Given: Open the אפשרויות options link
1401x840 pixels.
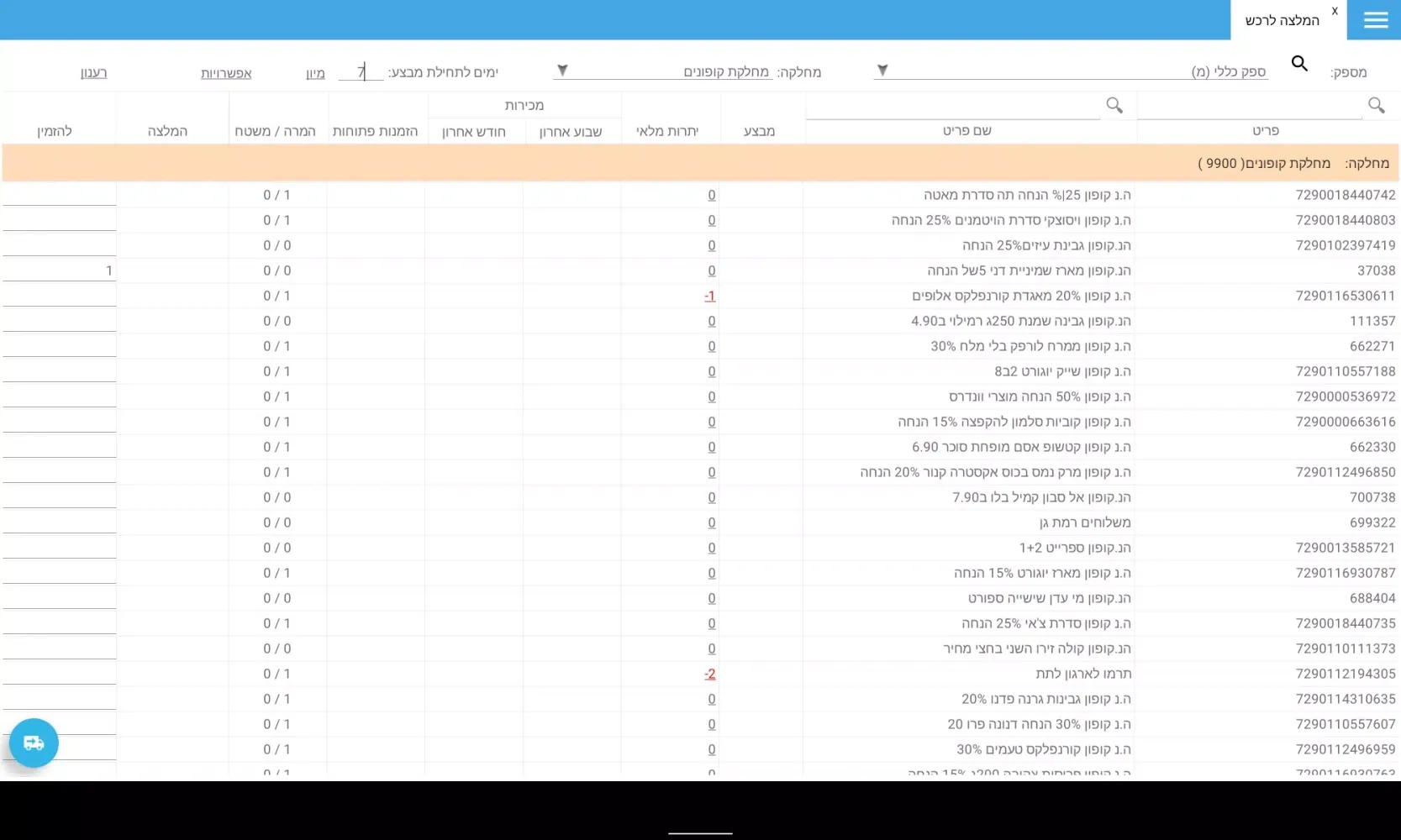Looking at the screenshot, I should tap(226, 73).
